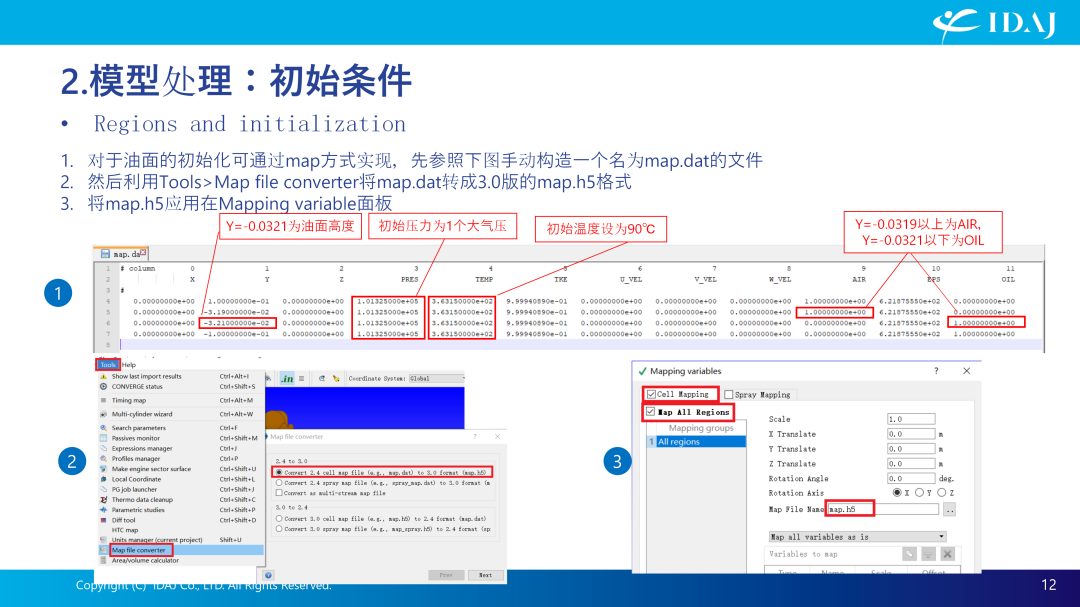The height and width of the screenshot is (607, 1080).
Task: Click the Search parameters magnifier icon
Action: (103, 428)
